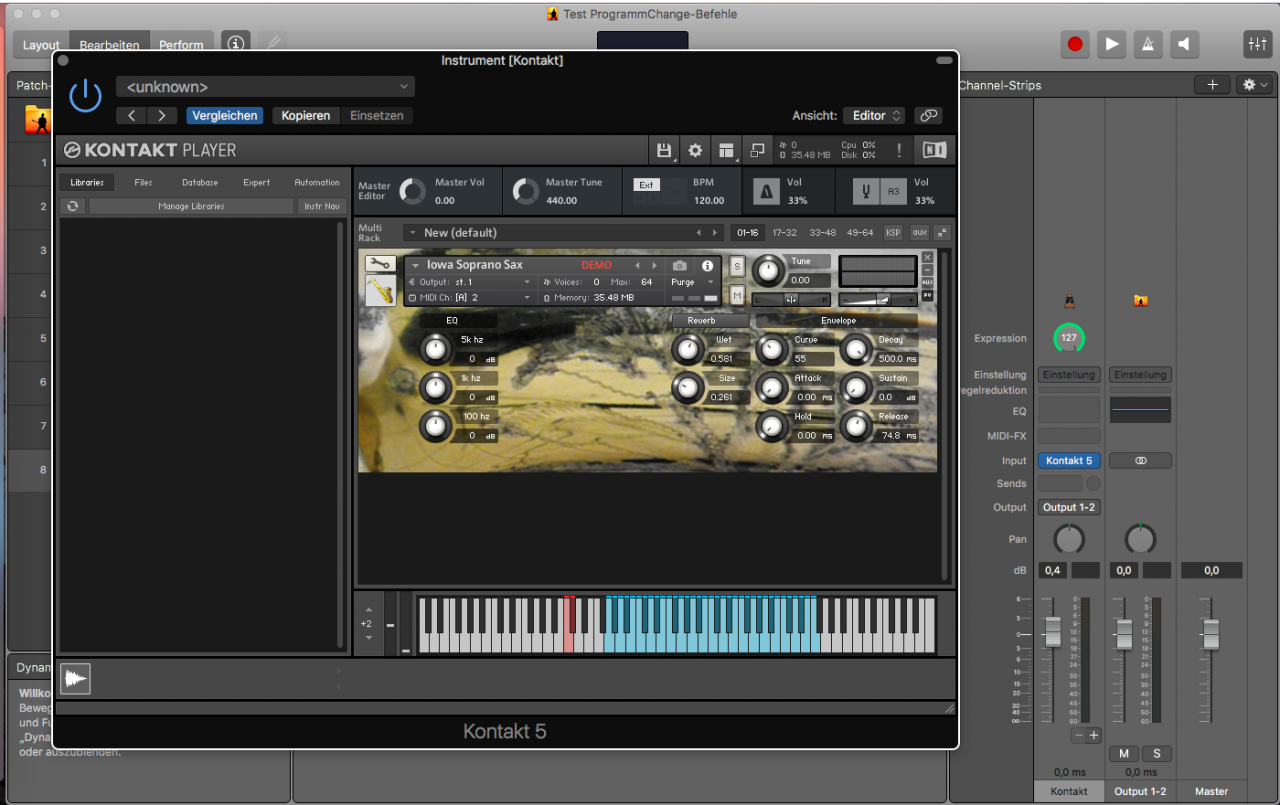Screen dimensions: 1280x805
Task: Switch to Expert tab
Action: 257,183
